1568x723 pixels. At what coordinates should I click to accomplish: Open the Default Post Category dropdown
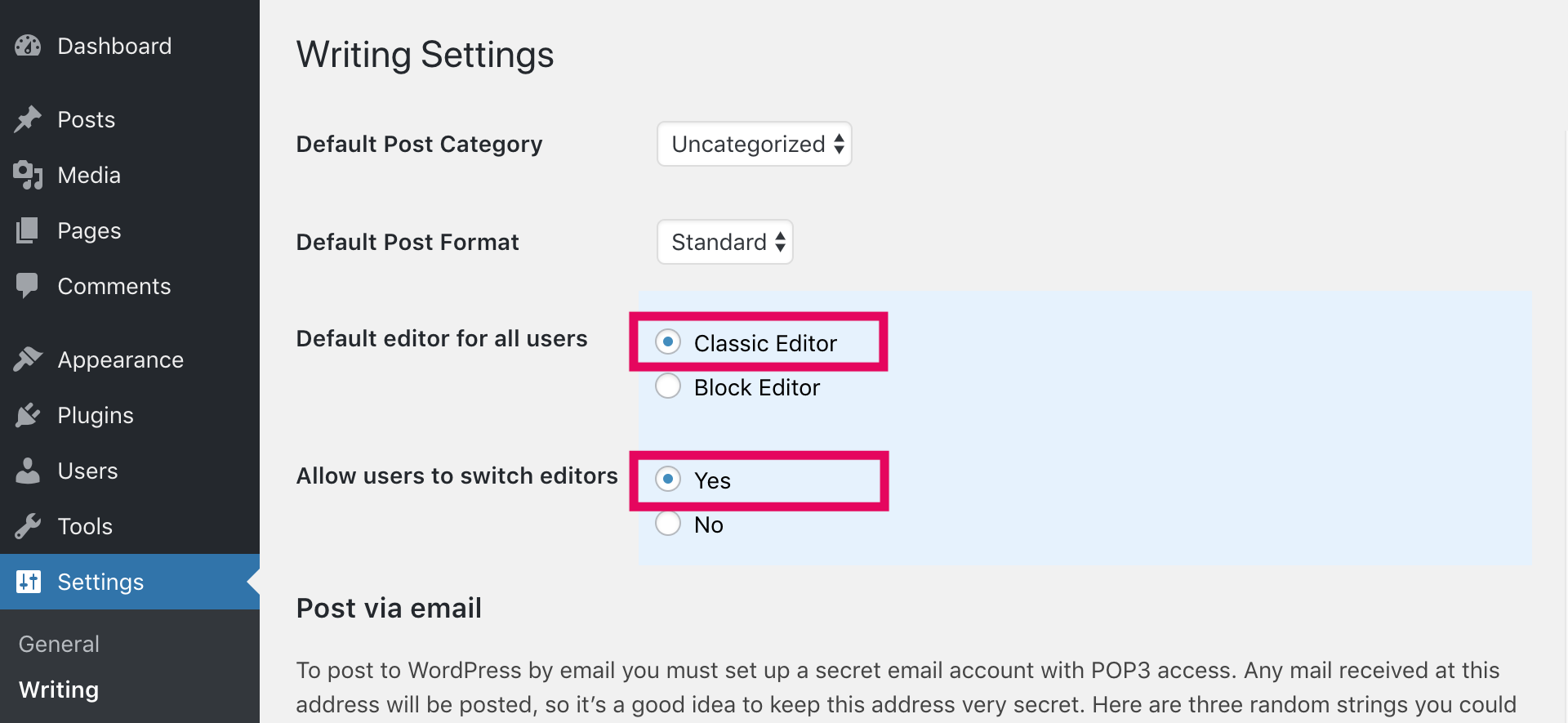[755, 144]
